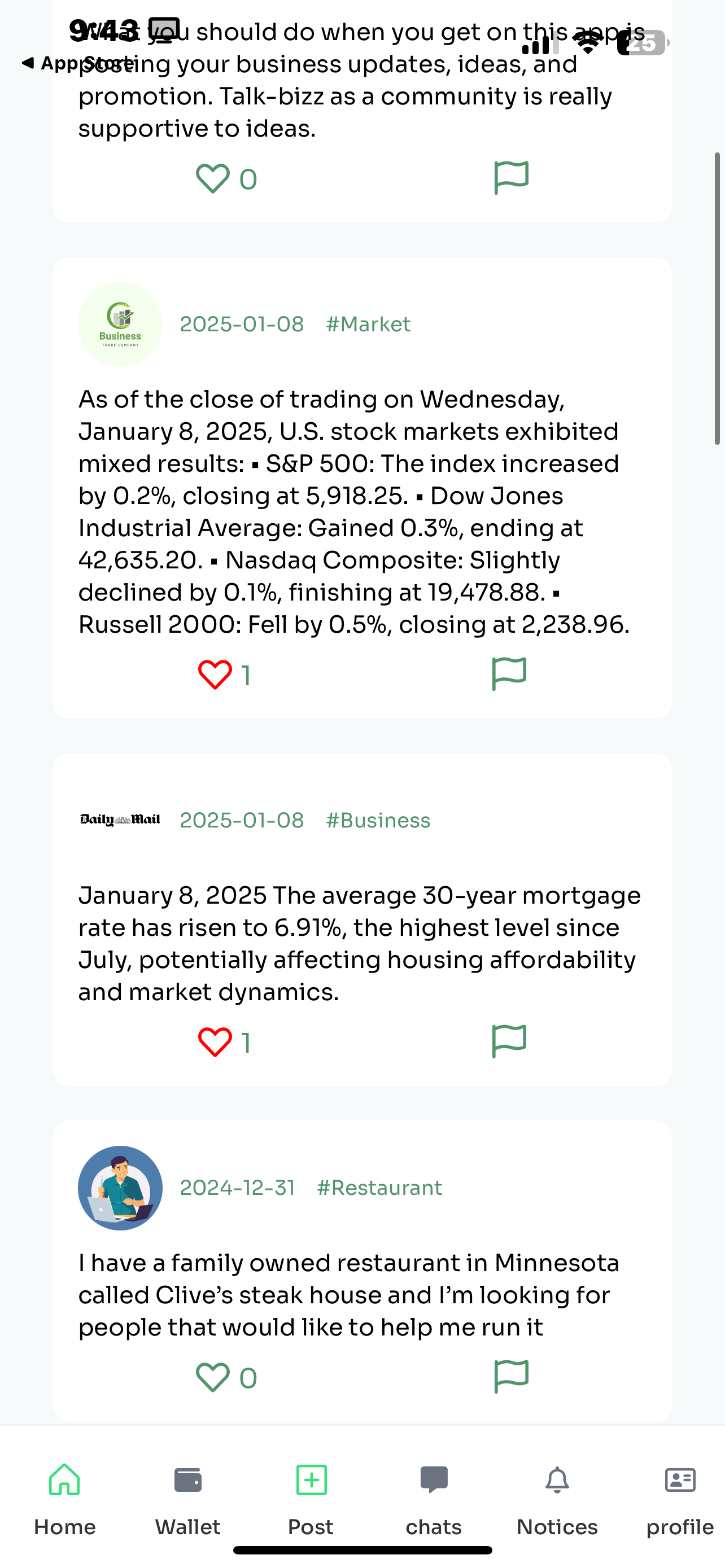Open the Wallet tab
Screen dimensions: 725x1568
click(x=187, y=1495)
